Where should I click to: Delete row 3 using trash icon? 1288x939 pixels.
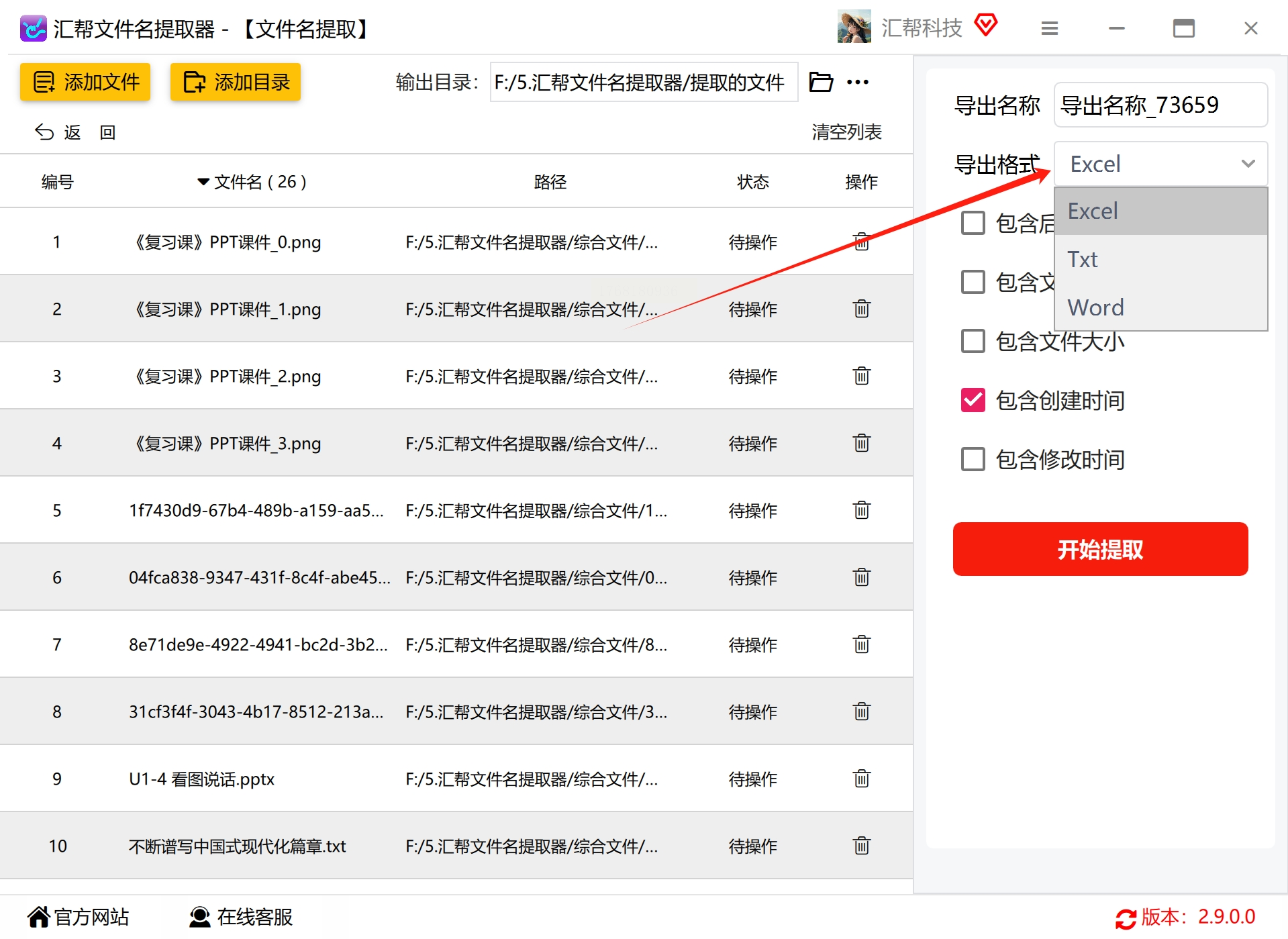pos(861,376)
